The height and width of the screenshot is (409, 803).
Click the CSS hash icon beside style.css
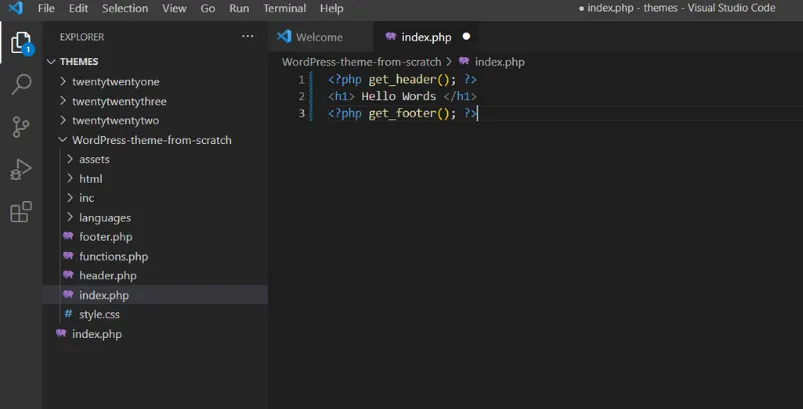pos(68,314)
